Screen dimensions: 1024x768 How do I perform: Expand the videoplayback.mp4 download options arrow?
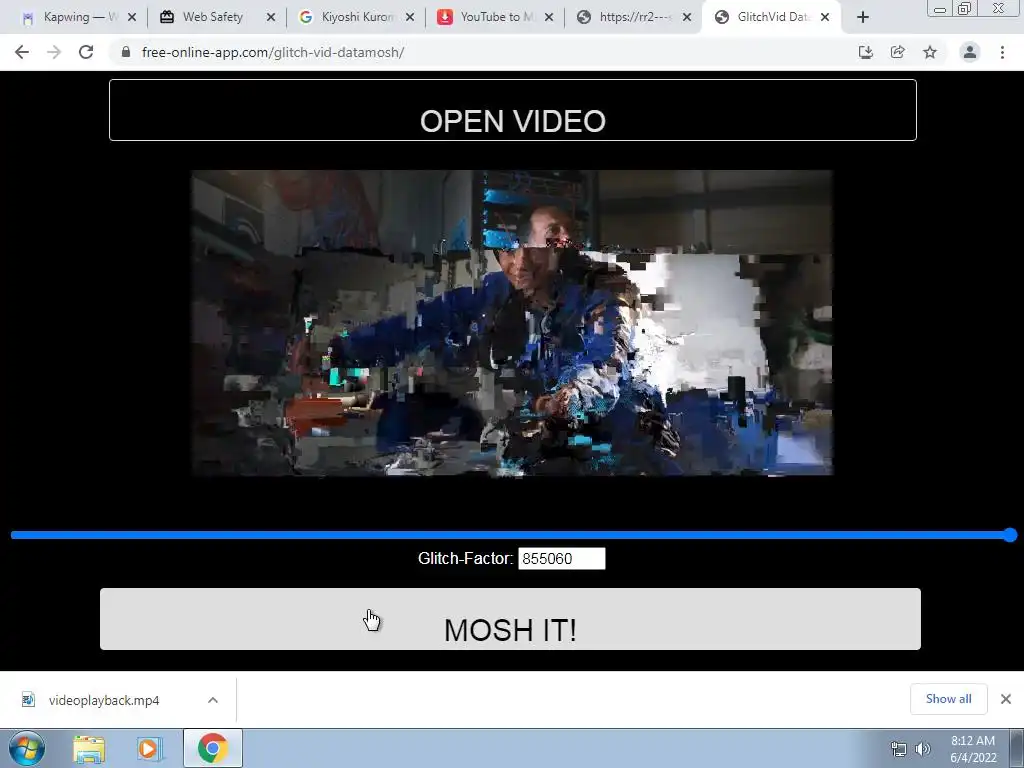213,700
